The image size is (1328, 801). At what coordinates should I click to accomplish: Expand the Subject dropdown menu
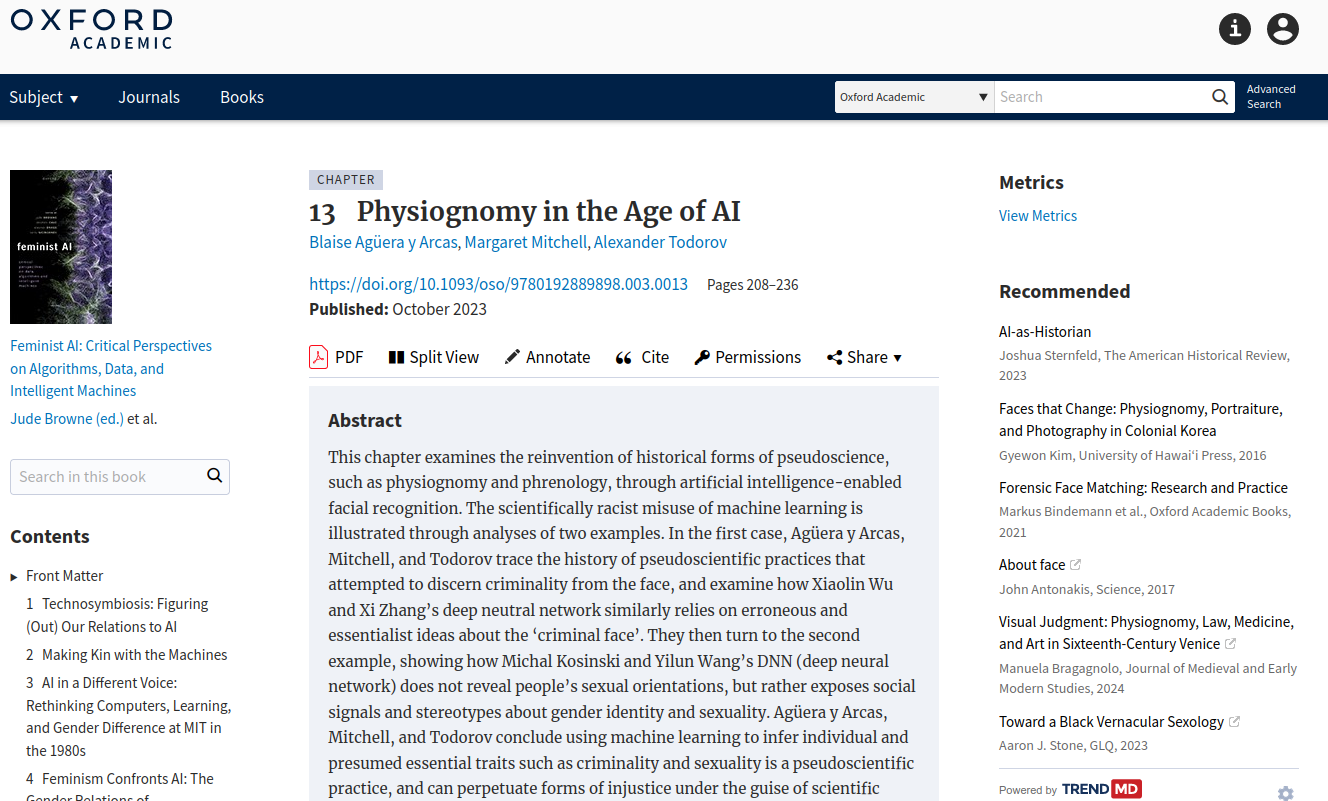click(x=44, y=97)
